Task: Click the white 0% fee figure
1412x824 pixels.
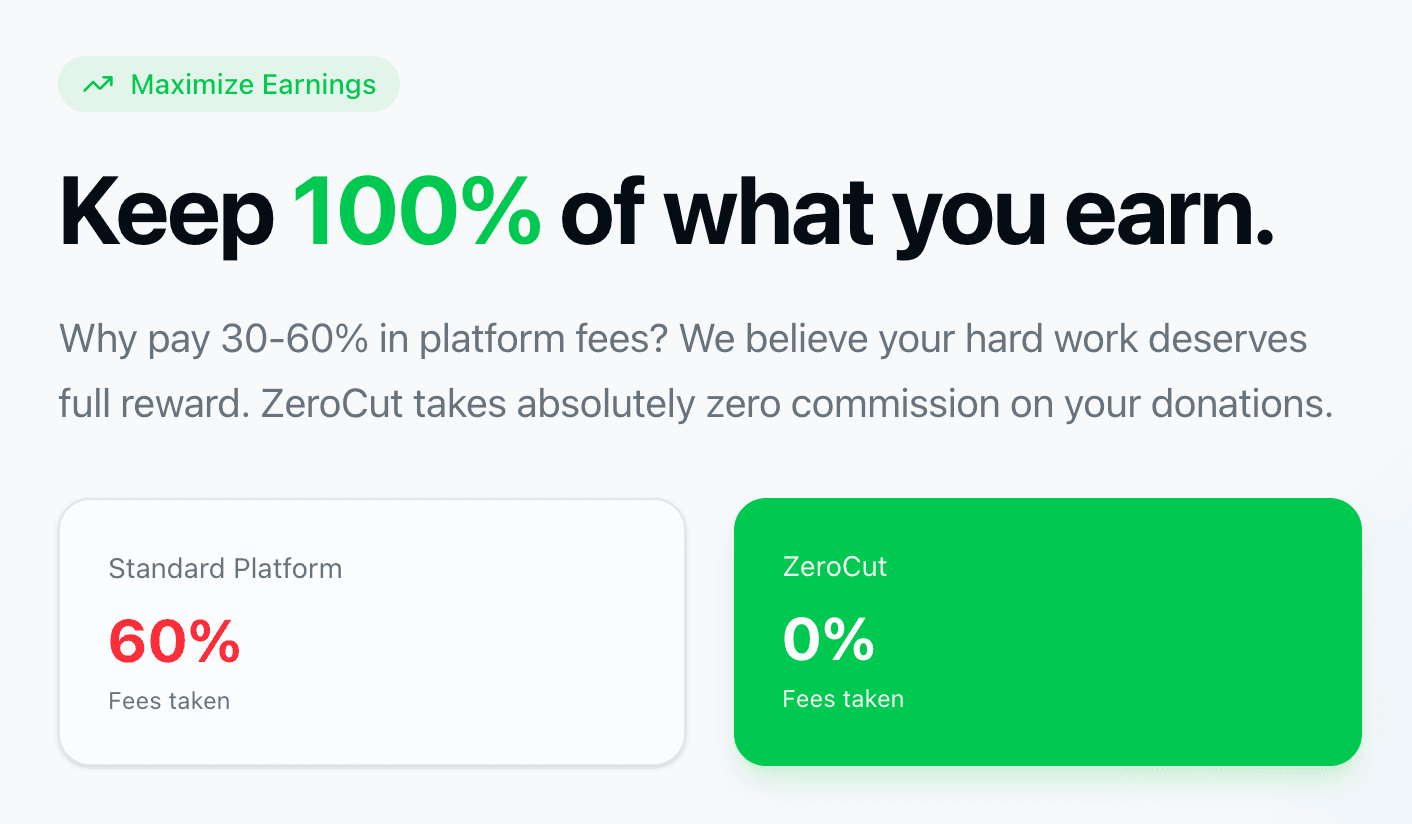Action: [828, 639]
